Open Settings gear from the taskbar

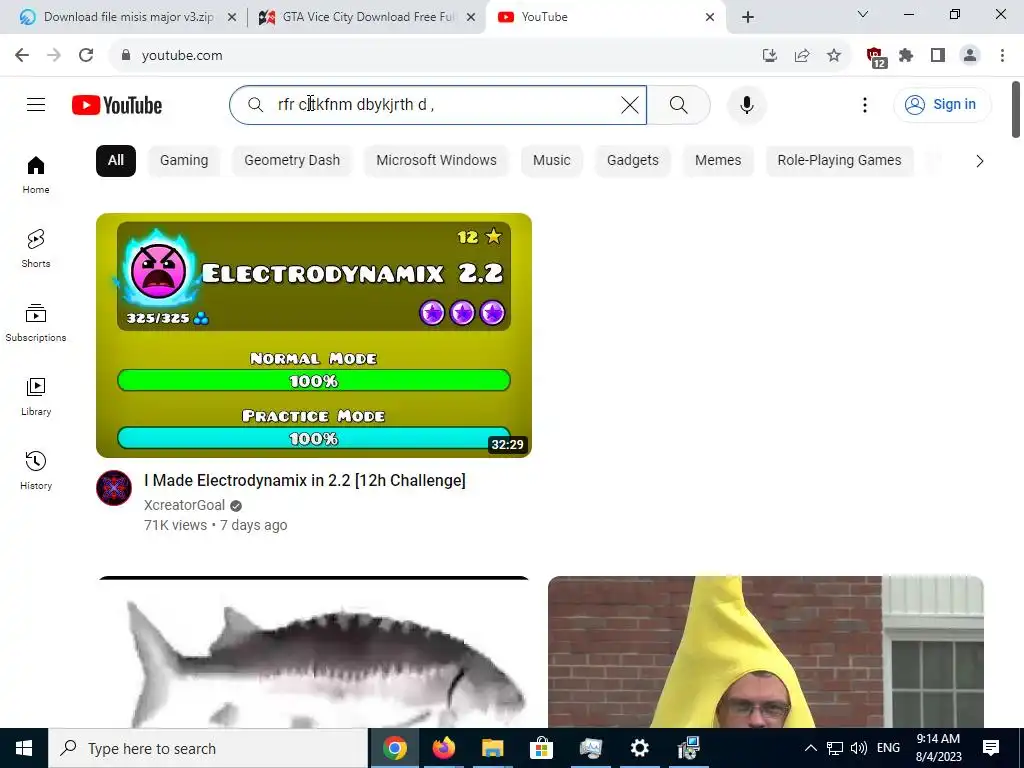(x=639, y=748)
